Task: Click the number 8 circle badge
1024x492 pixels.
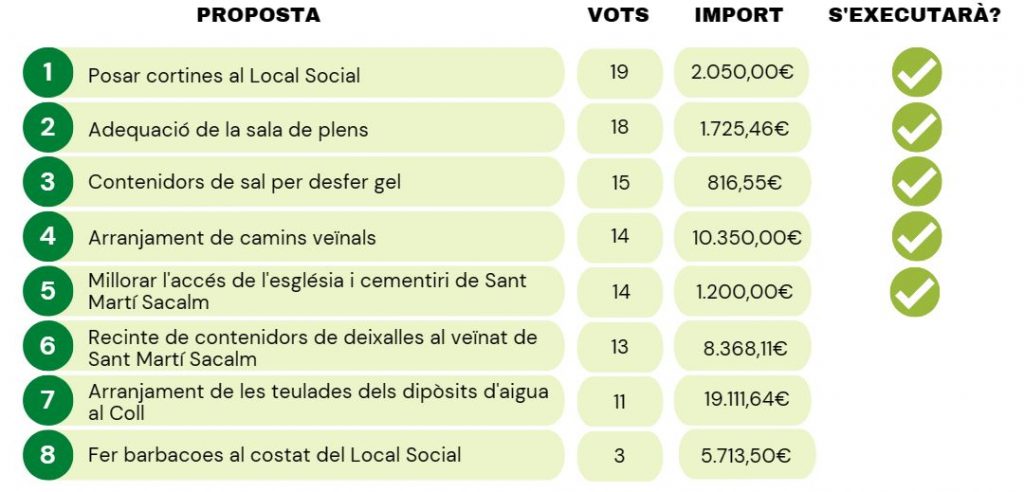Action: tap(47, 455)
